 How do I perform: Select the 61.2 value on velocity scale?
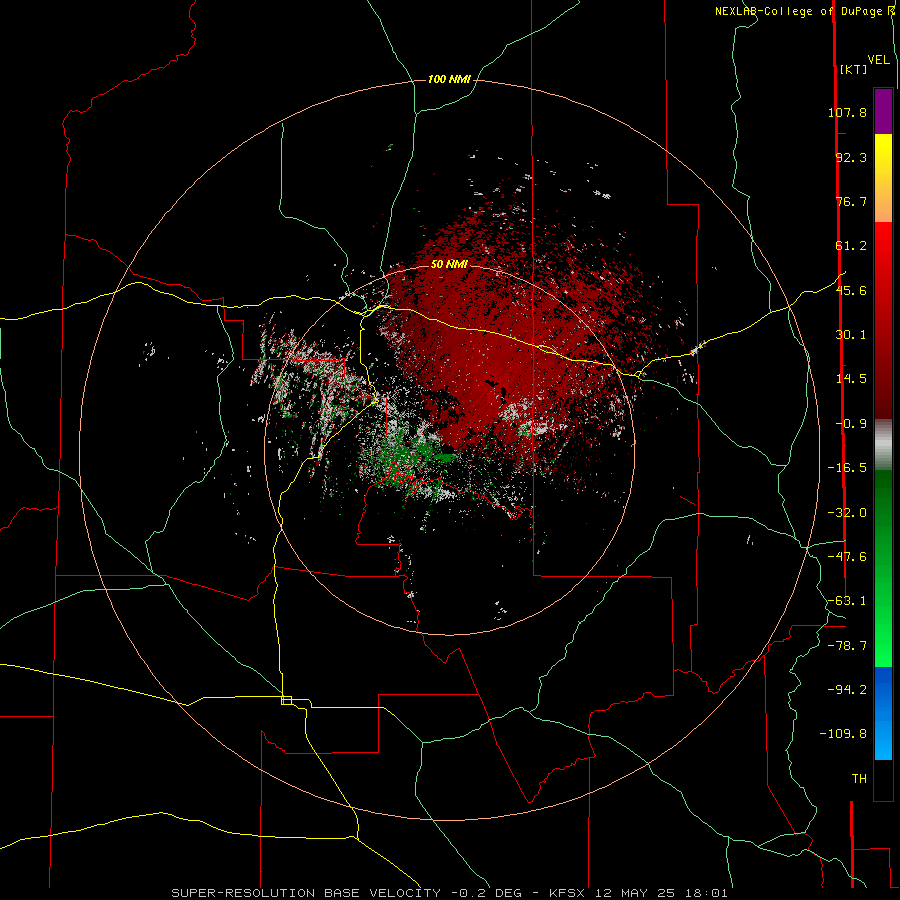coord(851,246)
